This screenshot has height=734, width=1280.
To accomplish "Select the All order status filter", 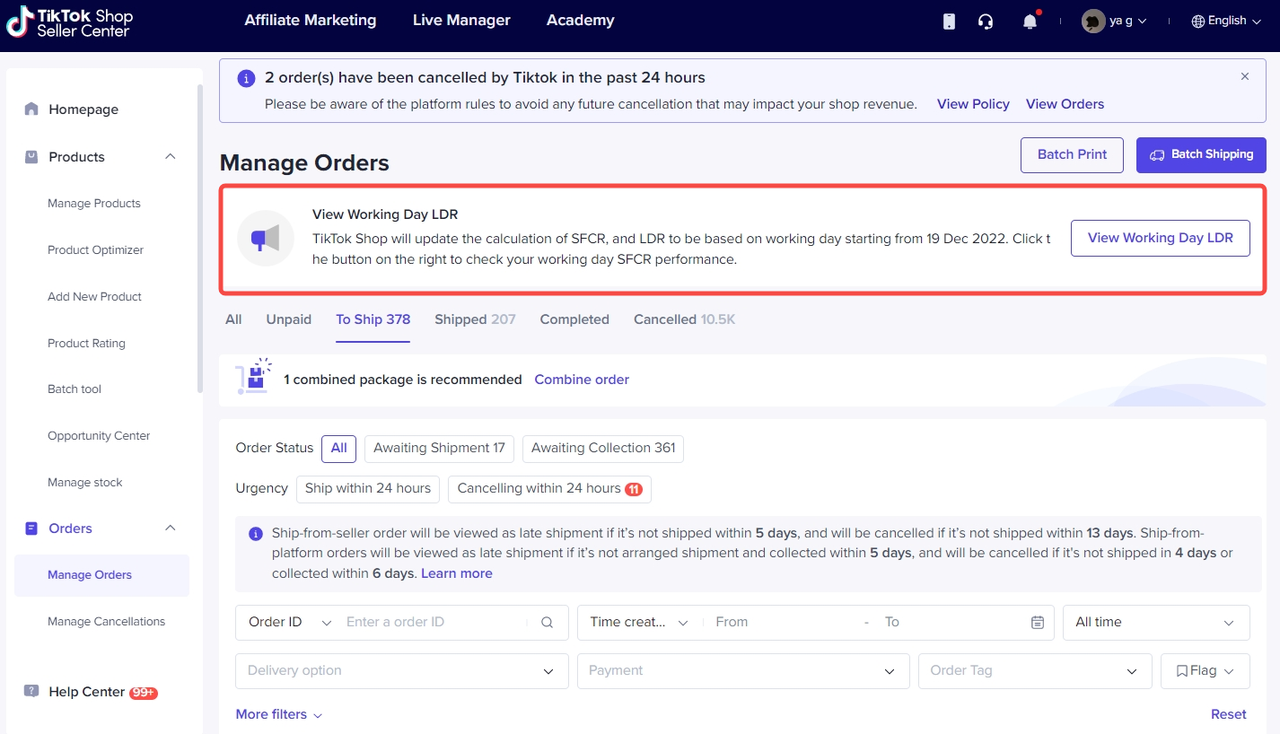I will pos(339,448).
